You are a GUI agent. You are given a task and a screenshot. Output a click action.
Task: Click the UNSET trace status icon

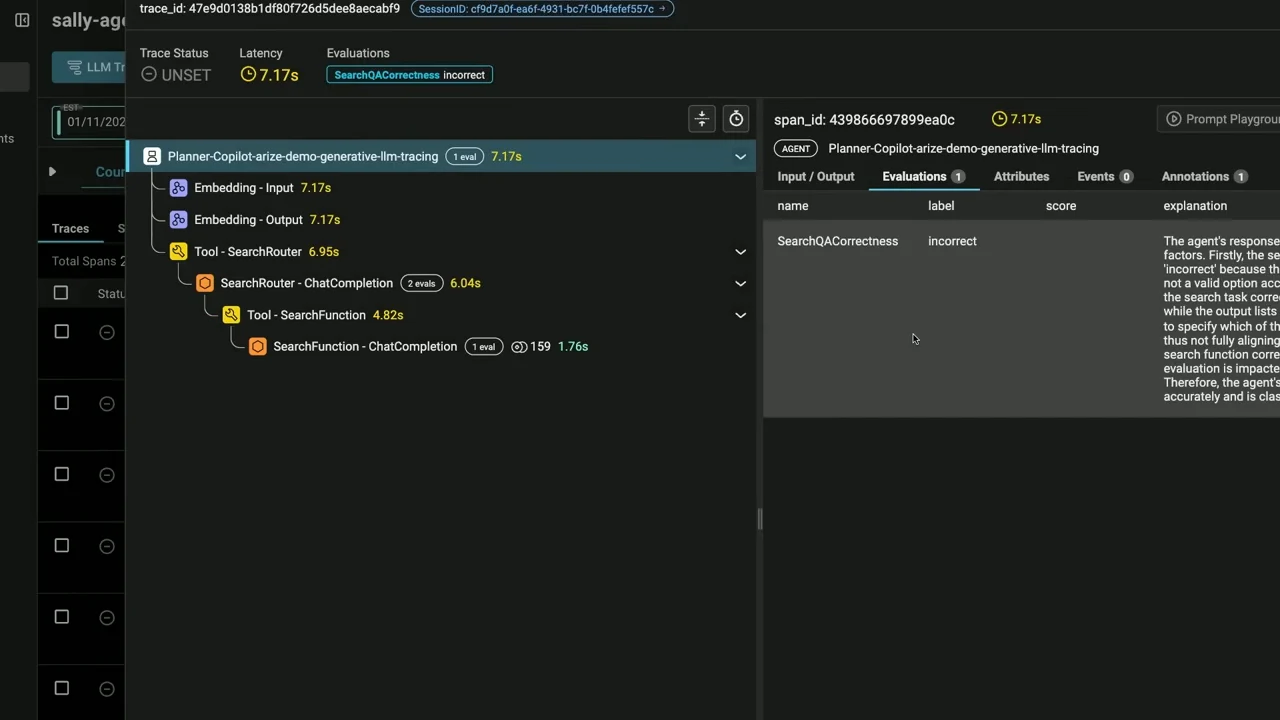point(149,75)
